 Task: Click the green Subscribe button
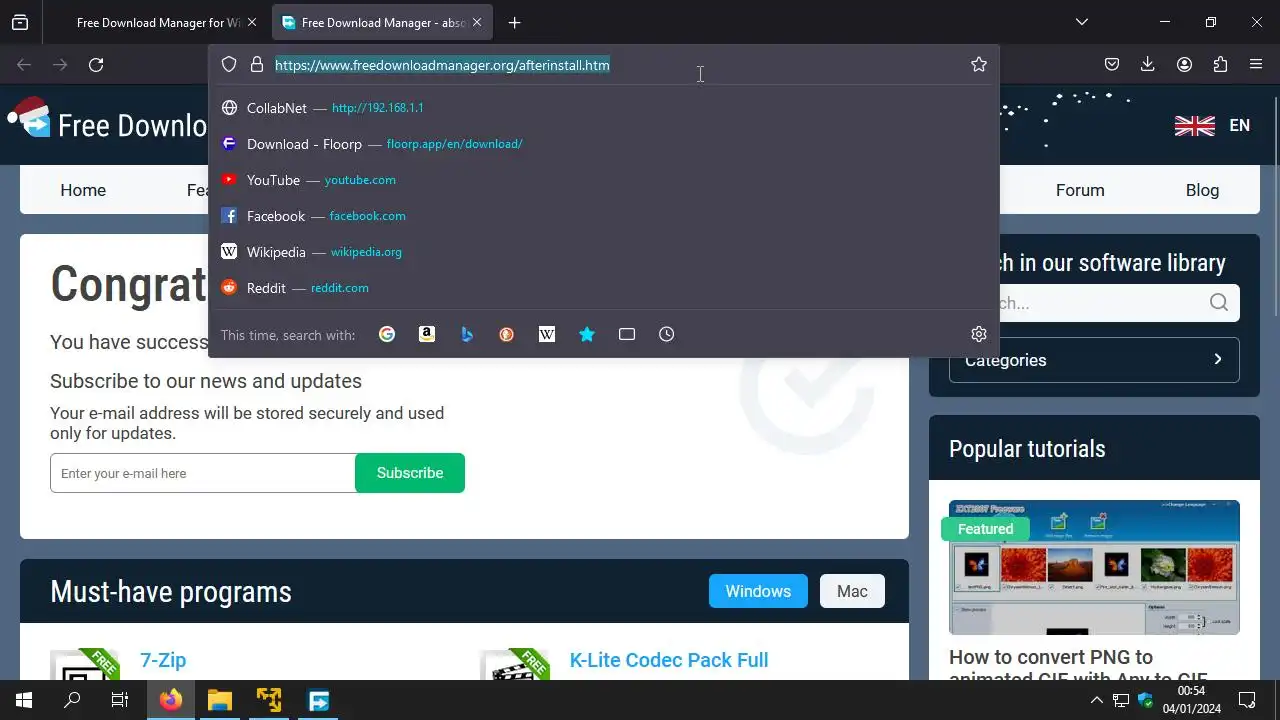(x=410, y=473)
